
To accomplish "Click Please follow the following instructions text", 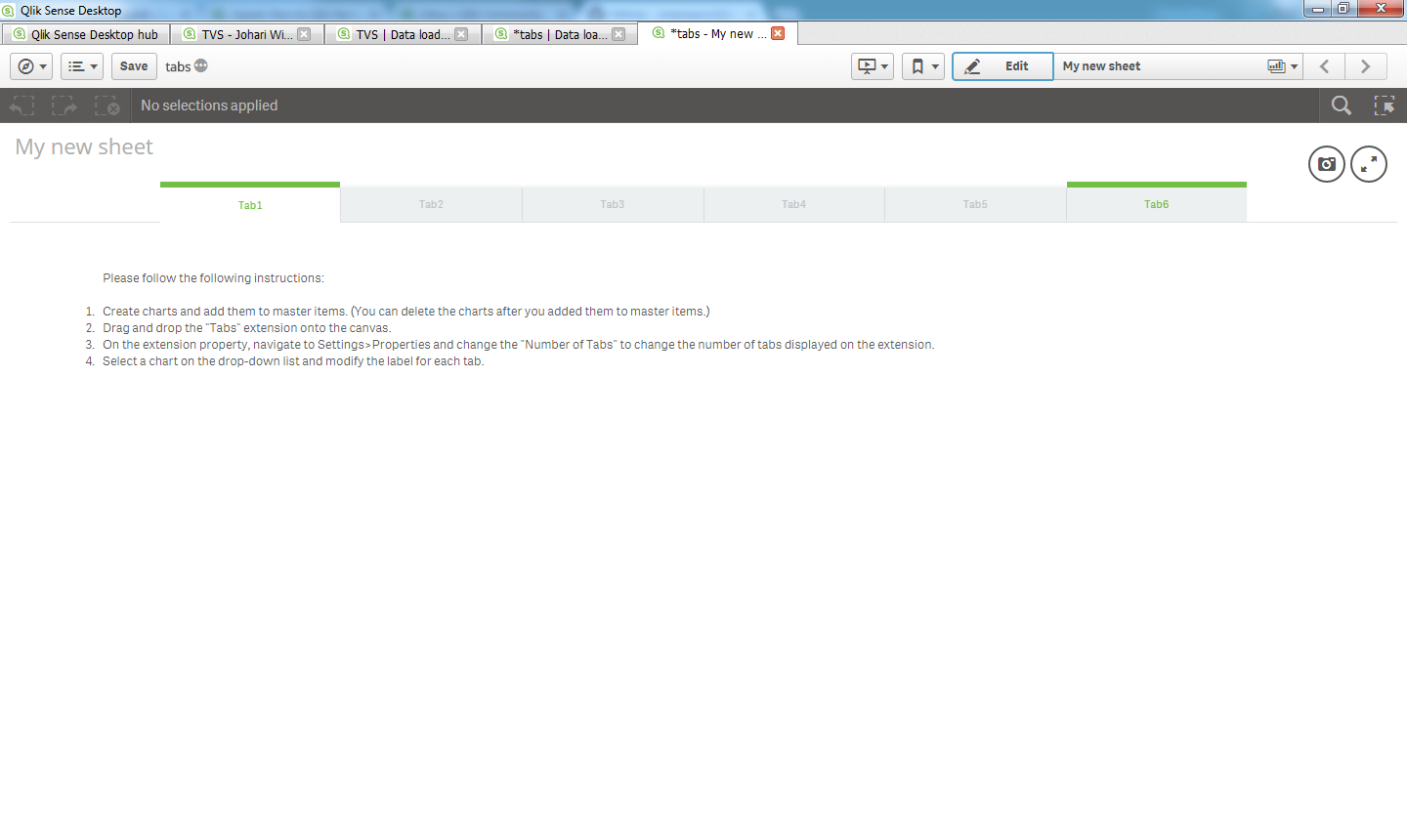I will (213, 278).
